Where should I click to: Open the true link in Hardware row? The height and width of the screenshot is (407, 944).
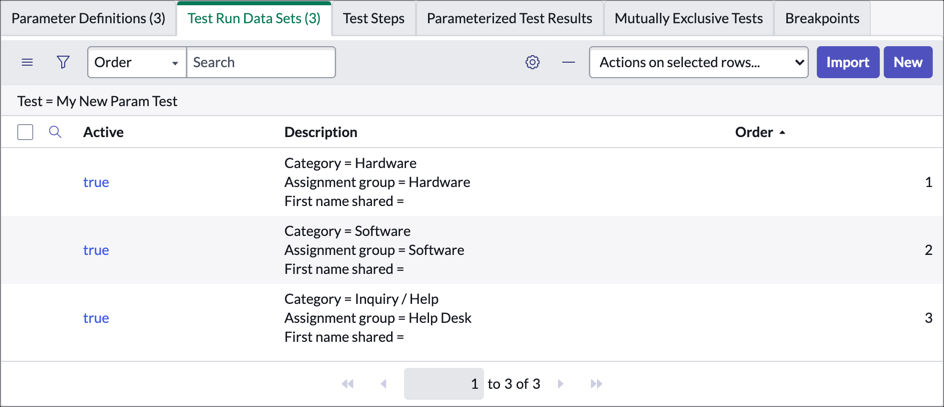[96, 182]
